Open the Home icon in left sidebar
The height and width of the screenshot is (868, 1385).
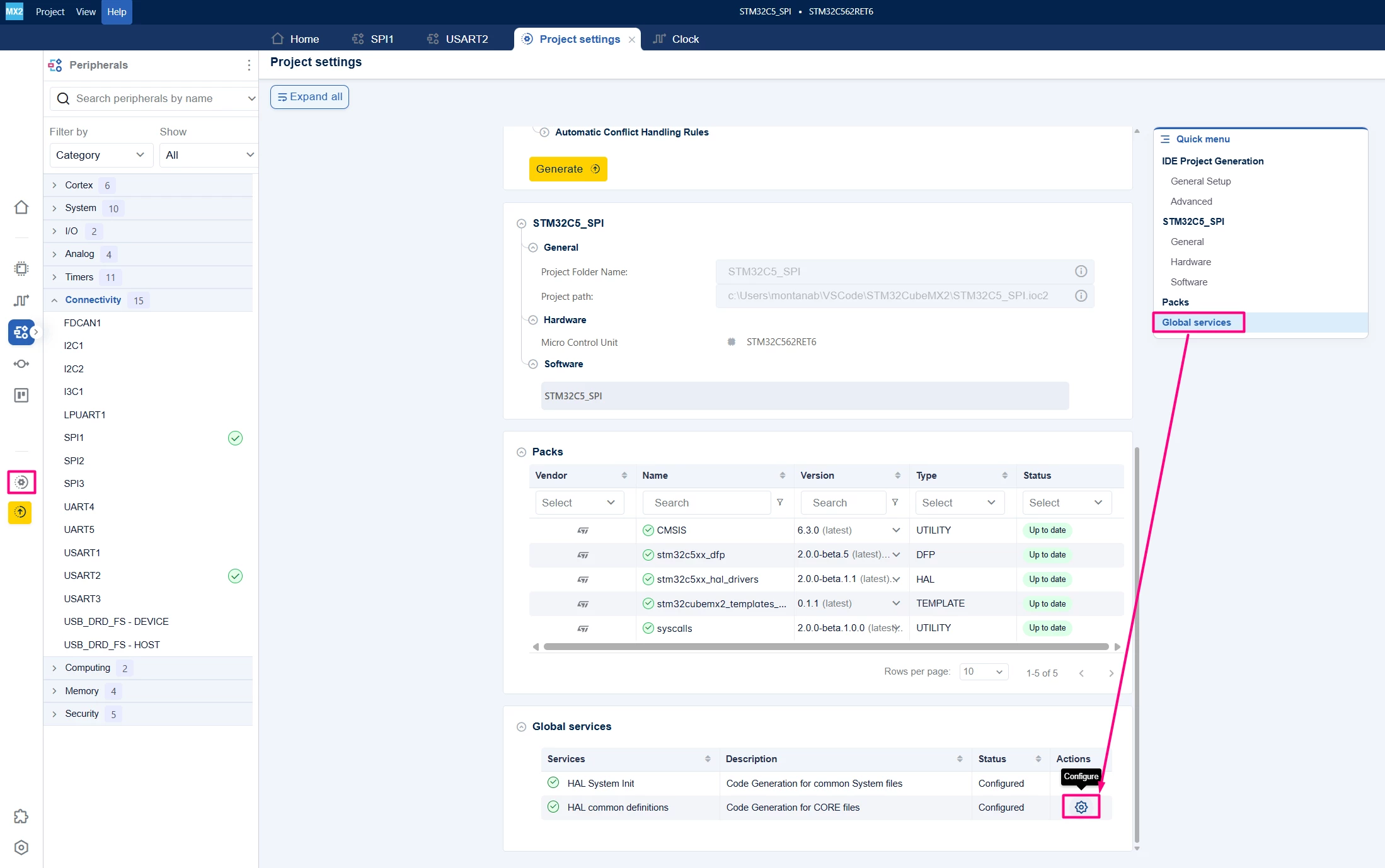point(21,207)
